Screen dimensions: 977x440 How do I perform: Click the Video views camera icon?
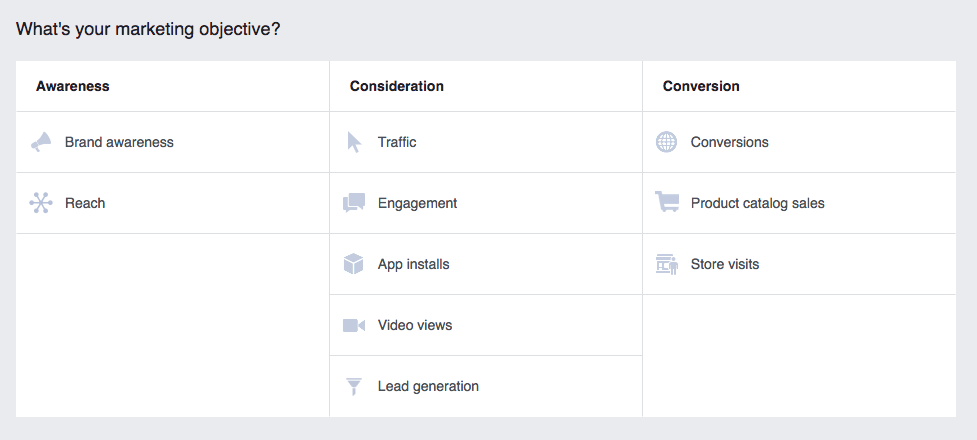pos(353,326)
